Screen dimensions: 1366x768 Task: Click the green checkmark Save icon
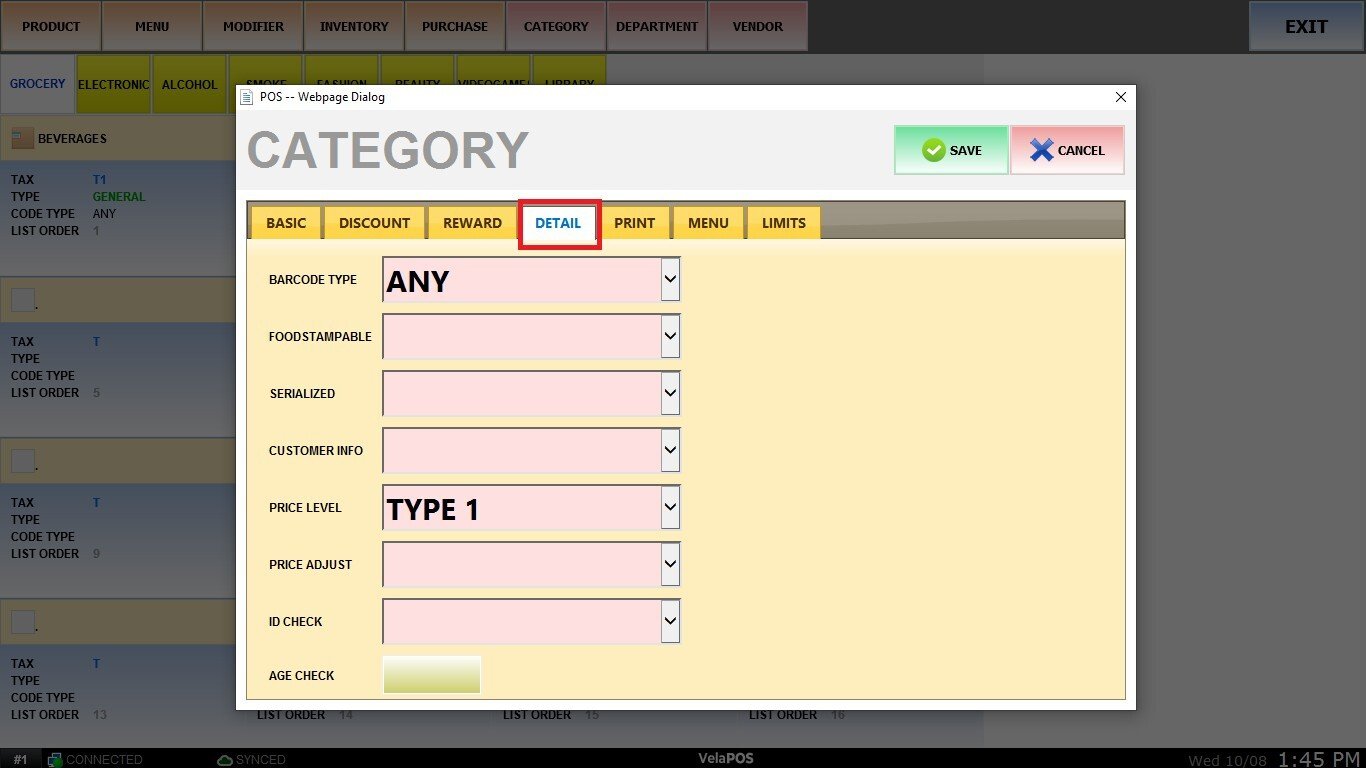tap(933, 150)
